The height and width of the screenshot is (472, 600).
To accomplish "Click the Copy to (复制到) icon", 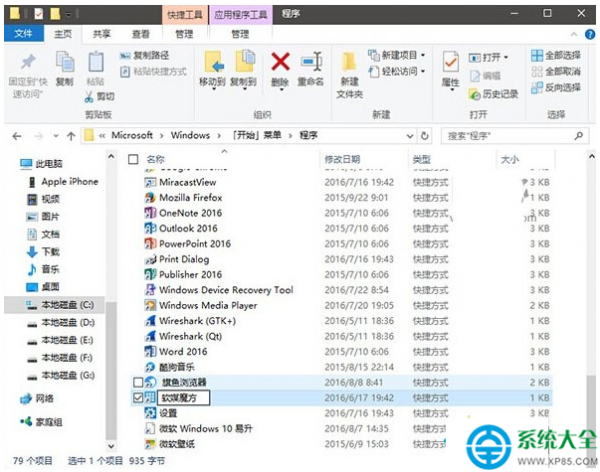I will pyautogui.click(x=244, y=61).
